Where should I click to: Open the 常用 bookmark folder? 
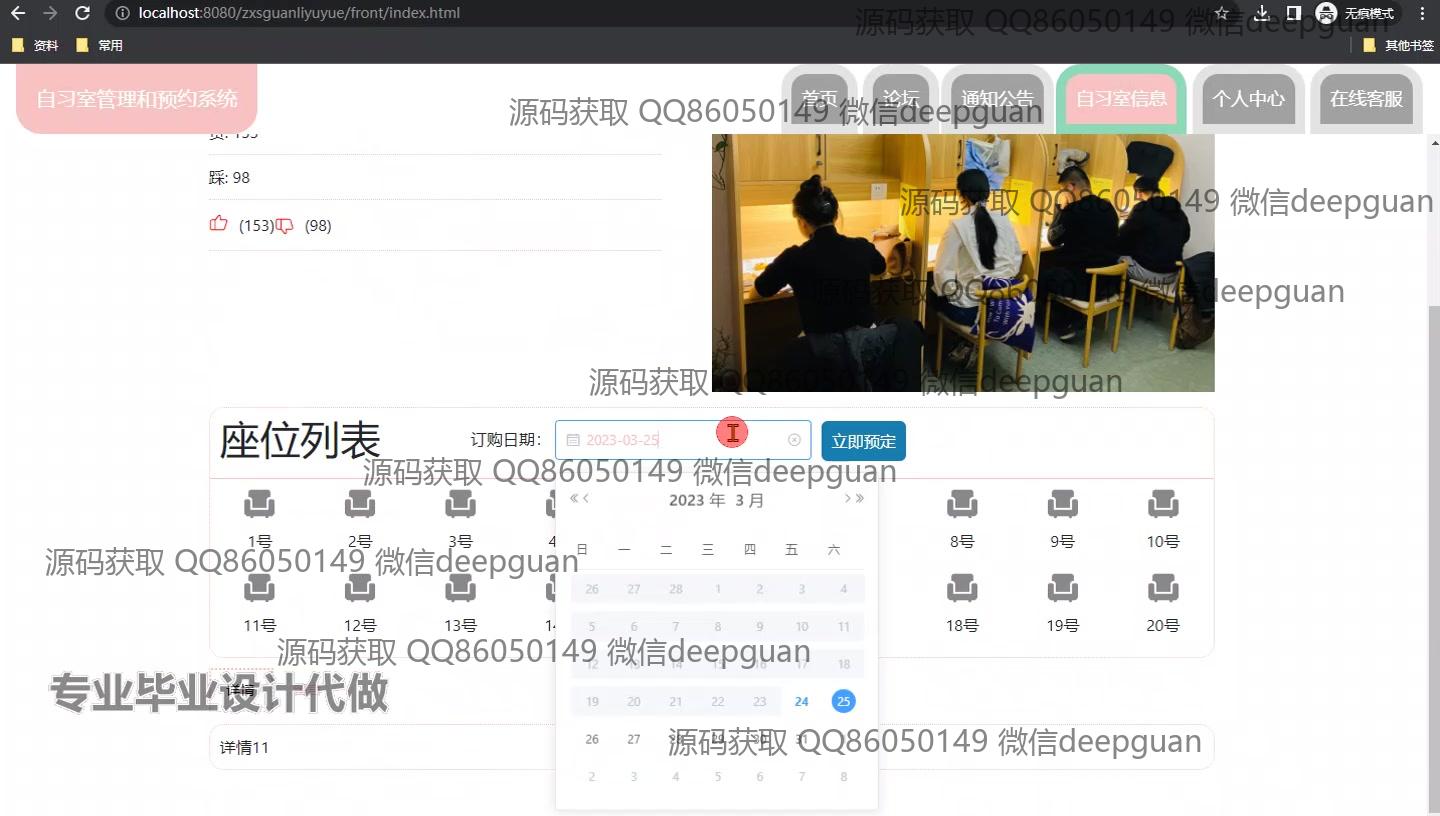(99, 45)
